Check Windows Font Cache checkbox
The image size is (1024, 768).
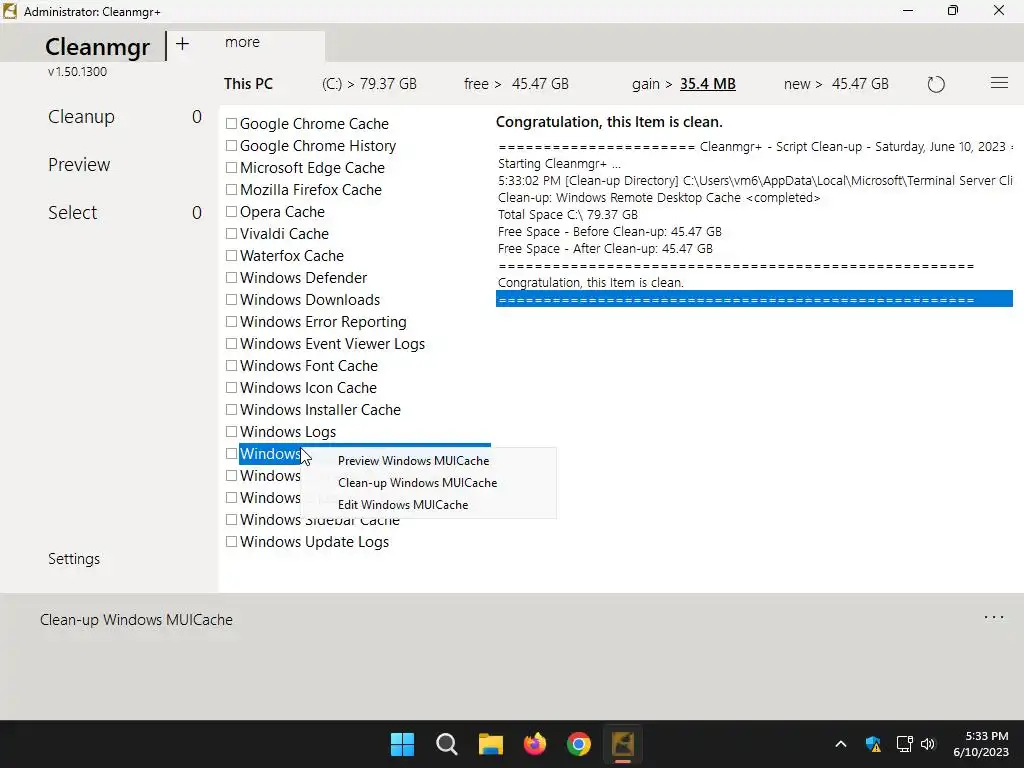click(231, 366)
